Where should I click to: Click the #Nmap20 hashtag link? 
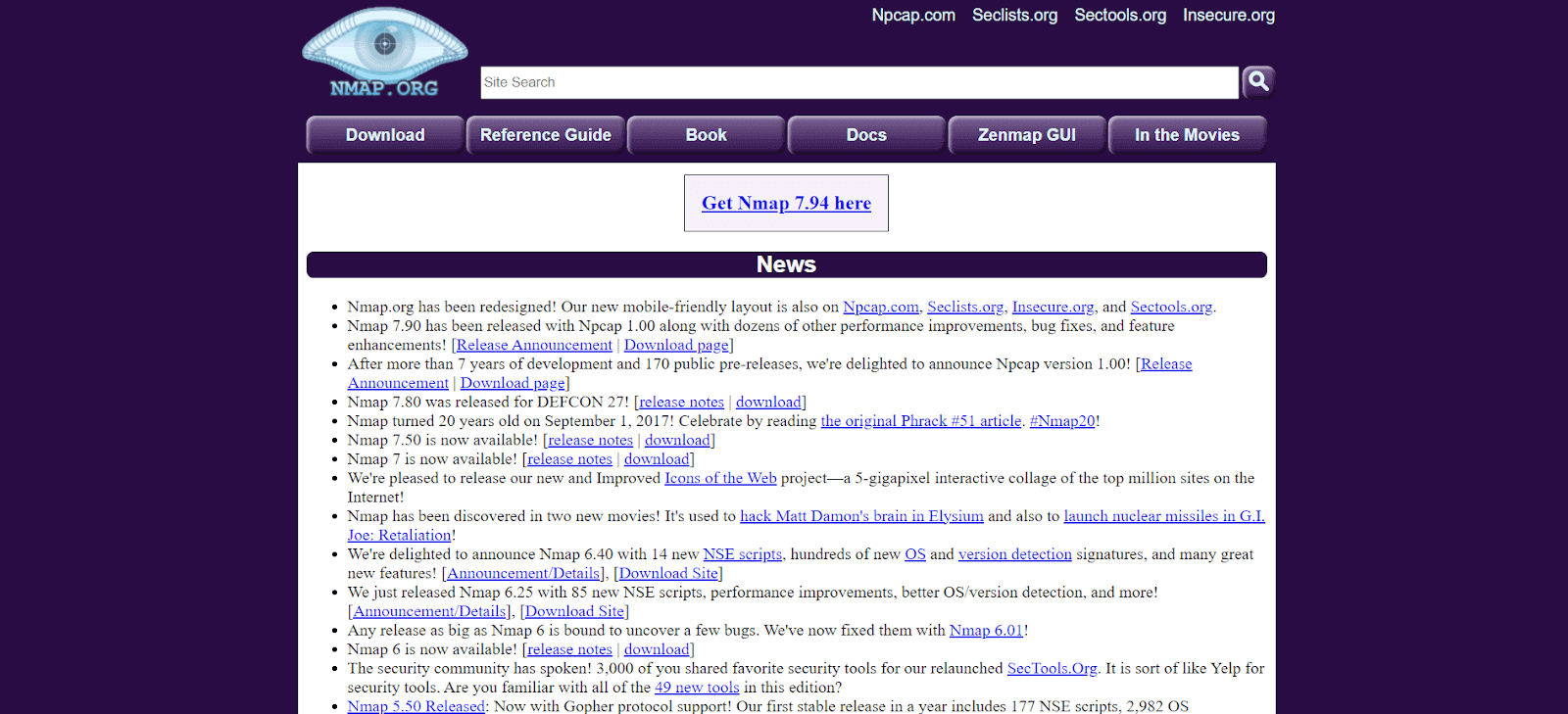point(1062,421)
